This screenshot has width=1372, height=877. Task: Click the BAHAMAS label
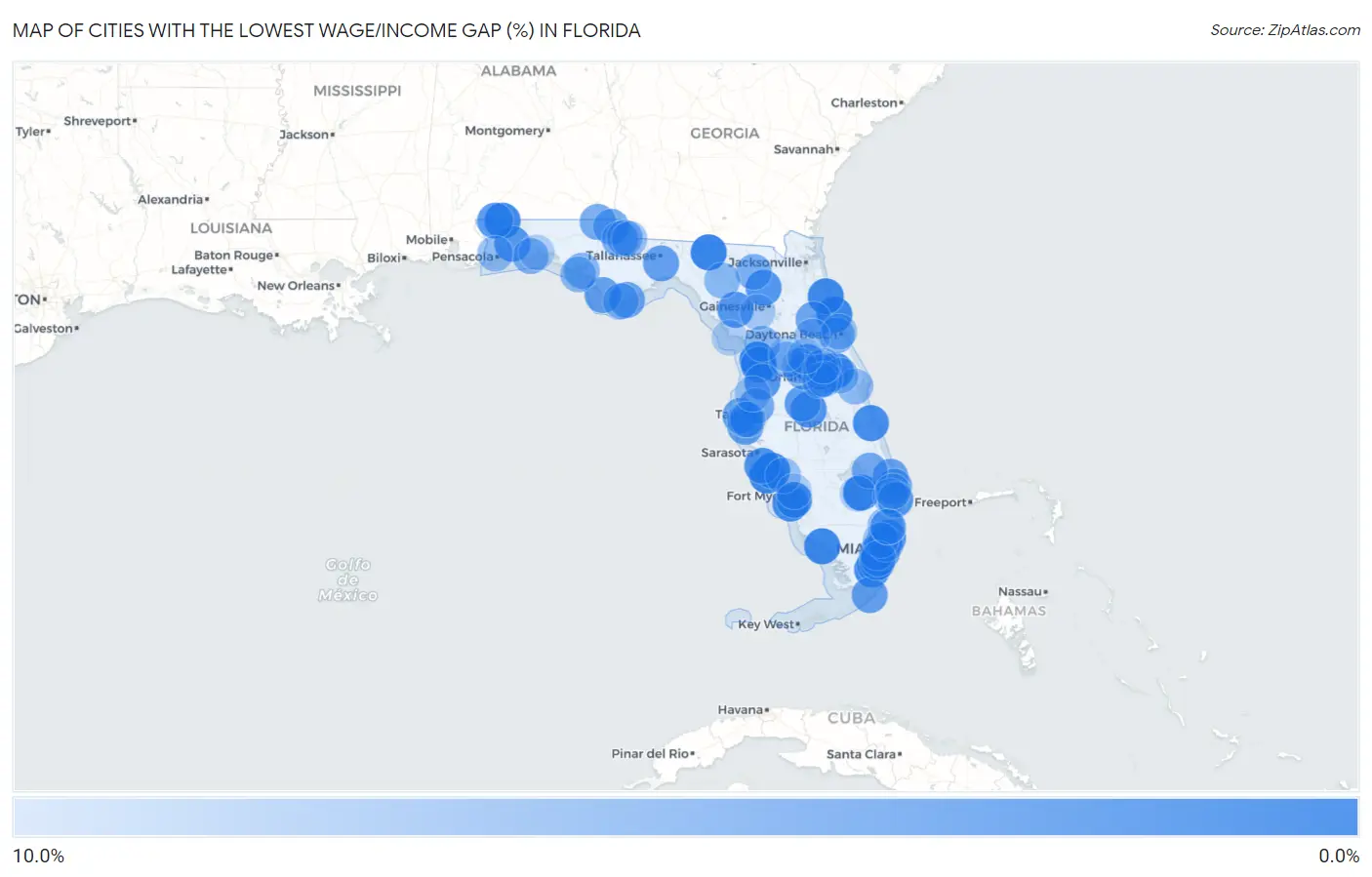tap(1009, 611)
